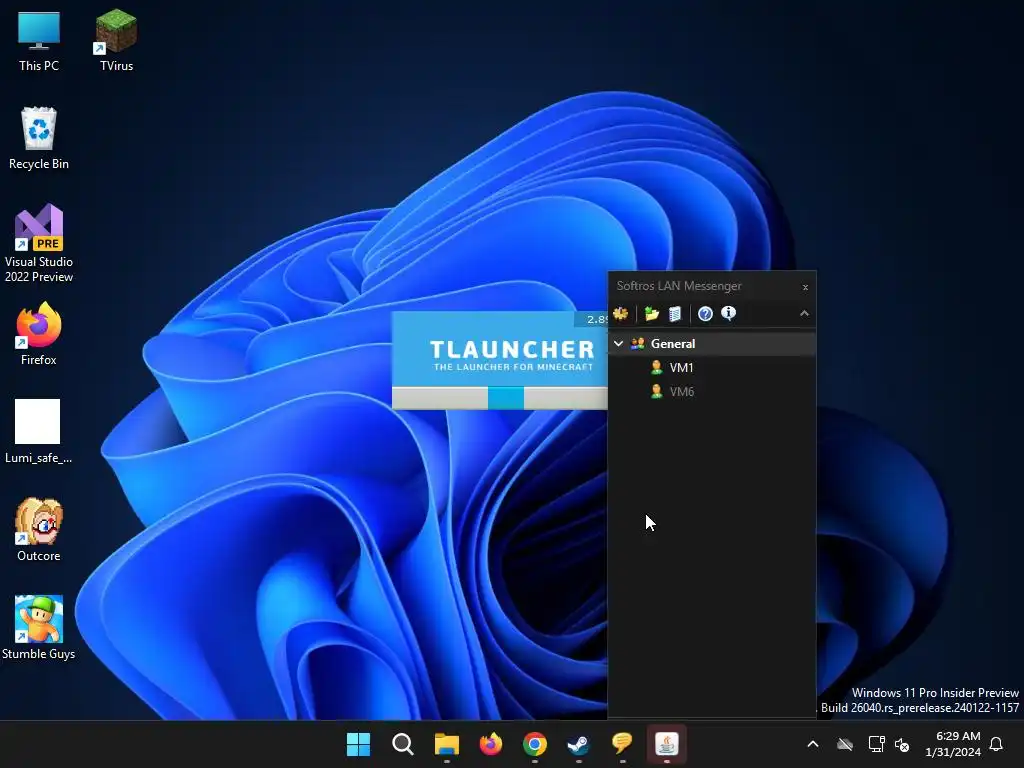Open the notifications bell
Screen dimensions: 1024x768
997,744
